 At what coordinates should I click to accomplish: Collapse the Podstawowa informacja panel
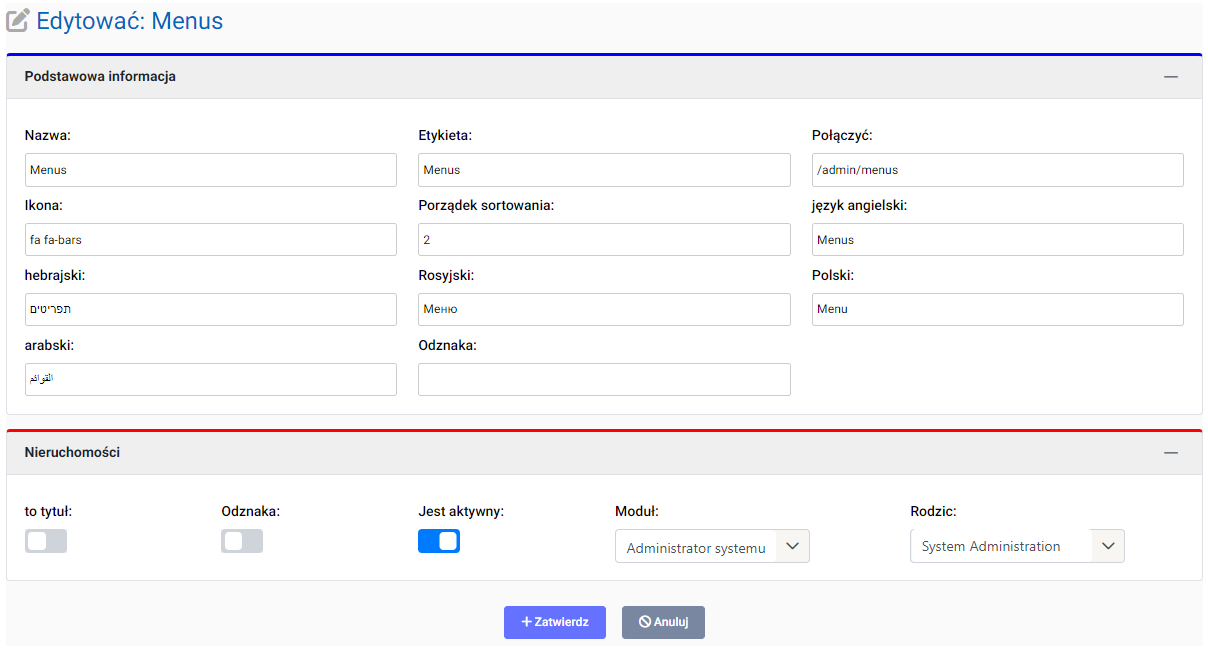point(1170,77)
